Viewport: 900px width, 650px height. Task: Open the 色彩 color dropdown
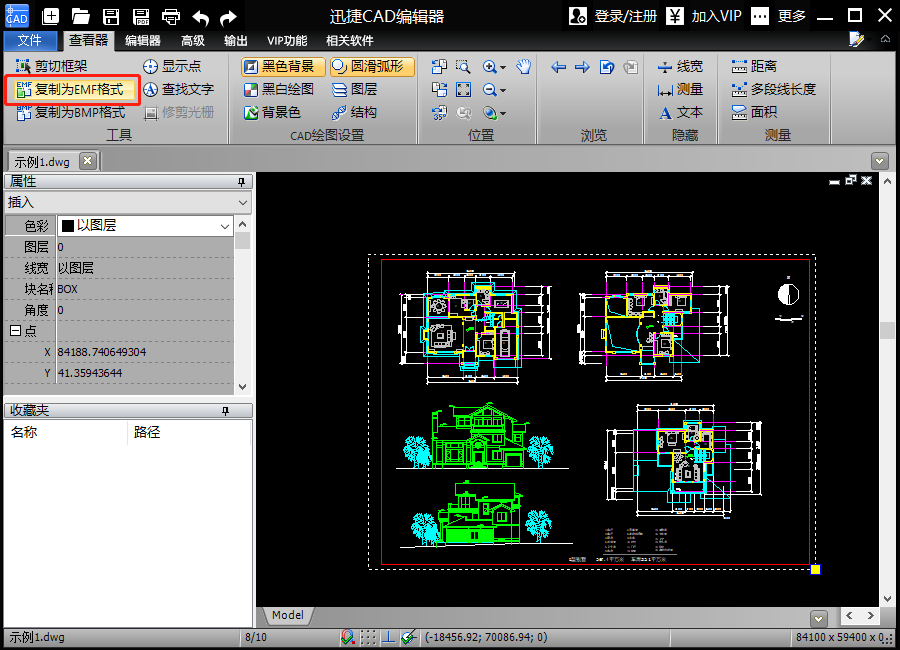point(225,226)
